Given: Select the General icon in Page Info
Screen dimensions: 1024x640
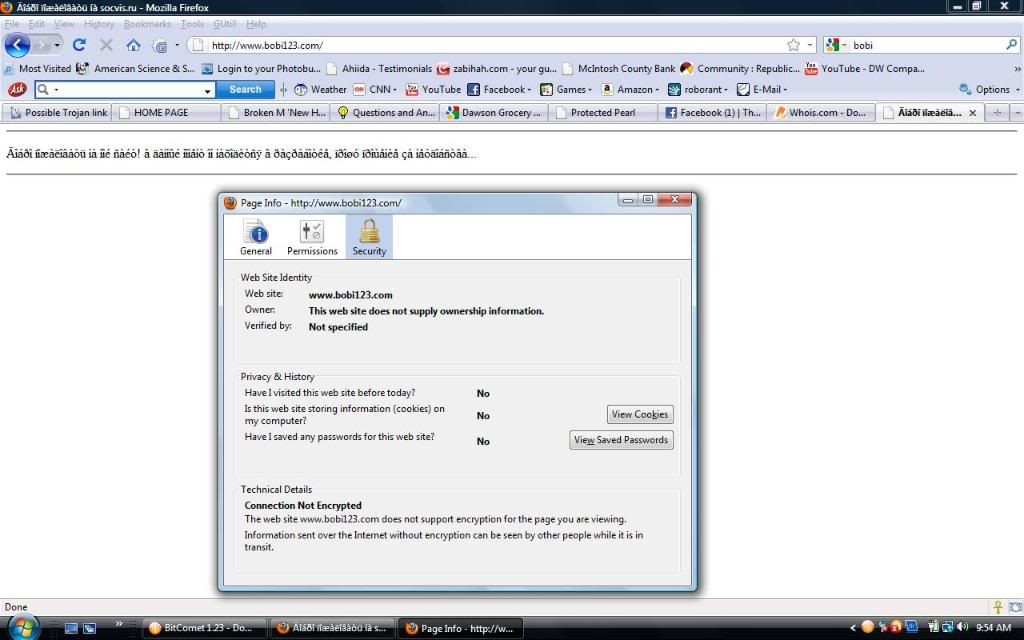Looking at the screenshot, I should tap(256, 237).
